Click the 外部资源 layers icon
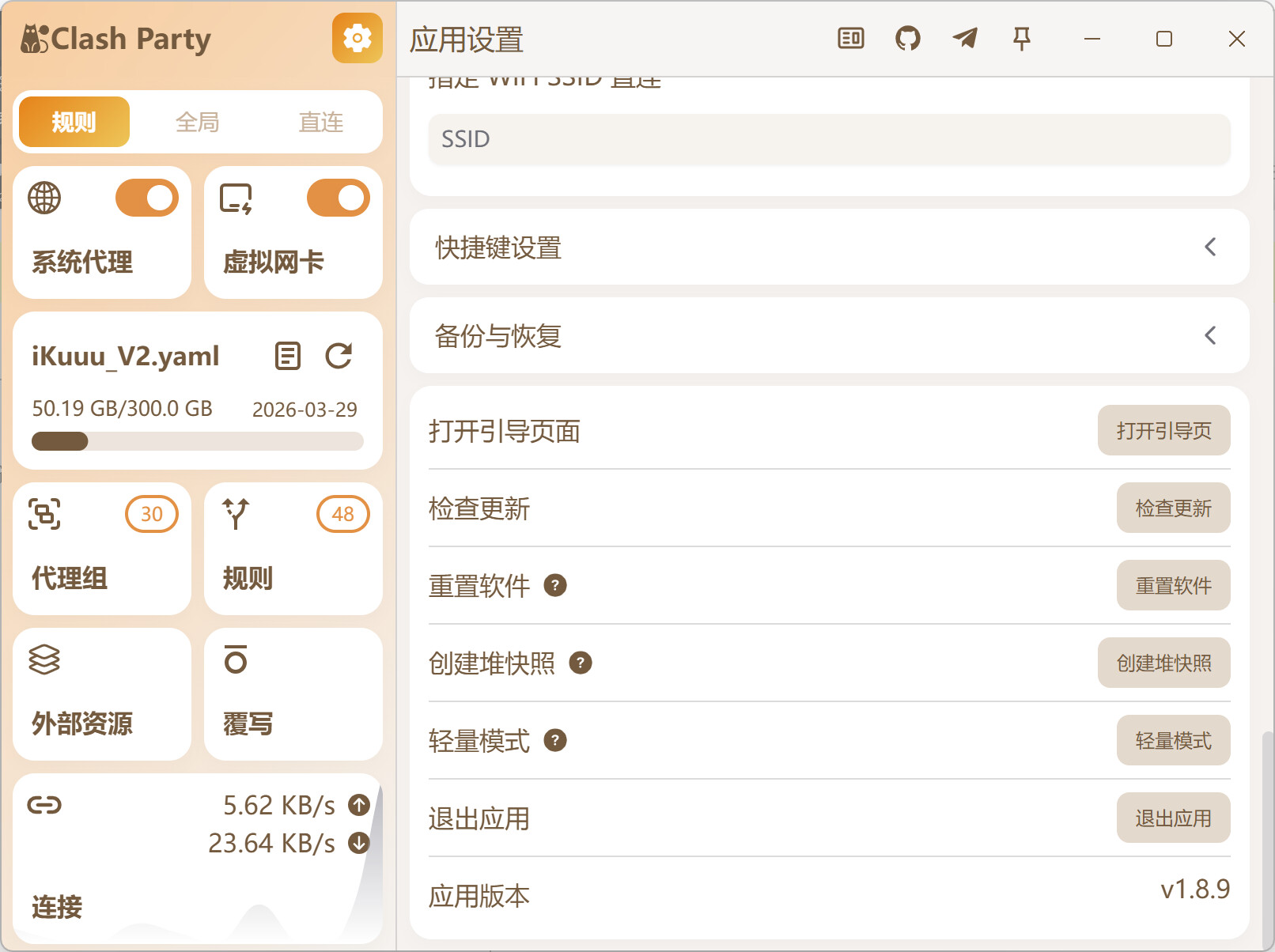The width and height of the screenshot is (1275, 952). point(44,659)
